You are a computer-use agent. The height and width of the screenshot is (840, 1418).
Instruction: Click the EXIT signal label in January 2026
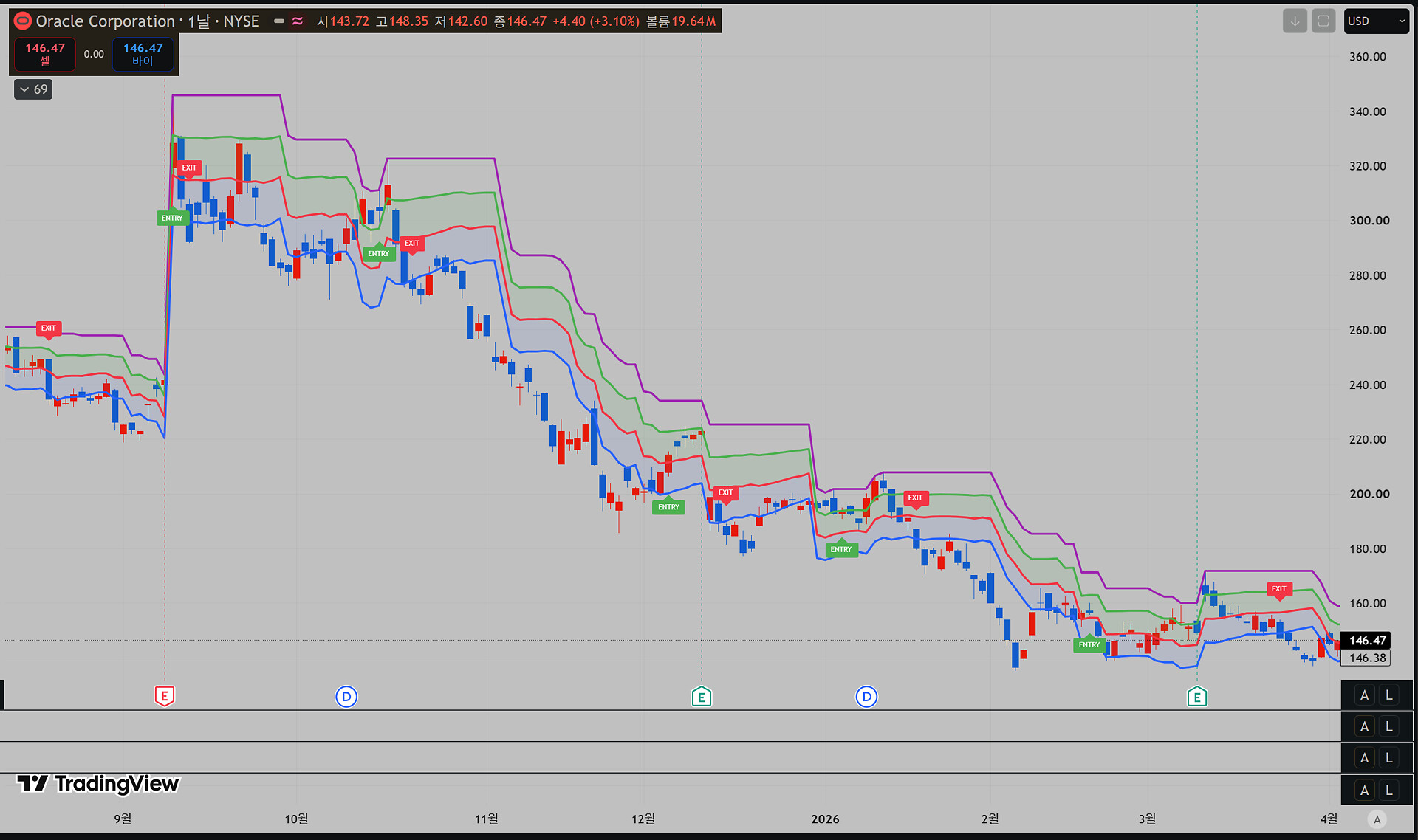coord(916,498)
